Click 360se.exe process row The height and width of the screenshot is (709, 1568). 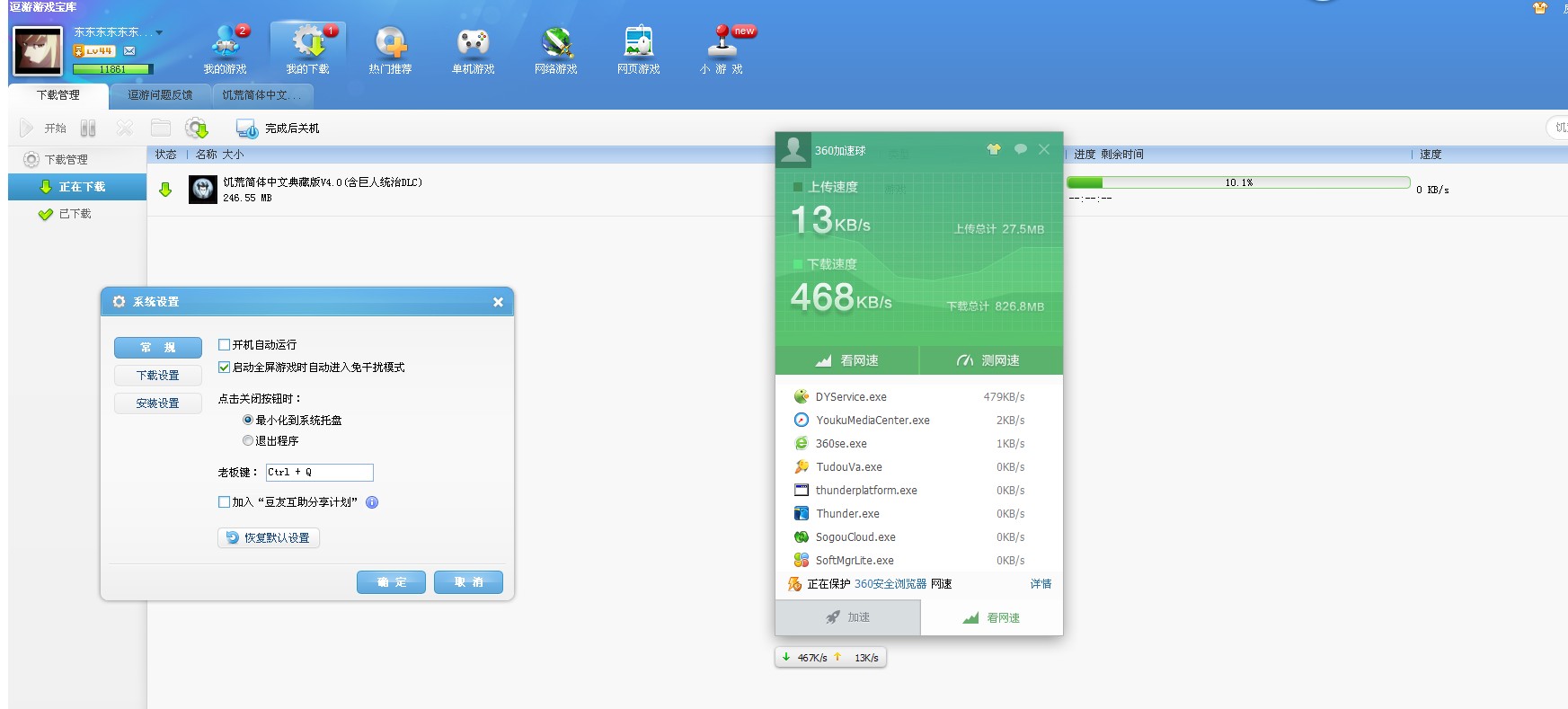[918, 443]
